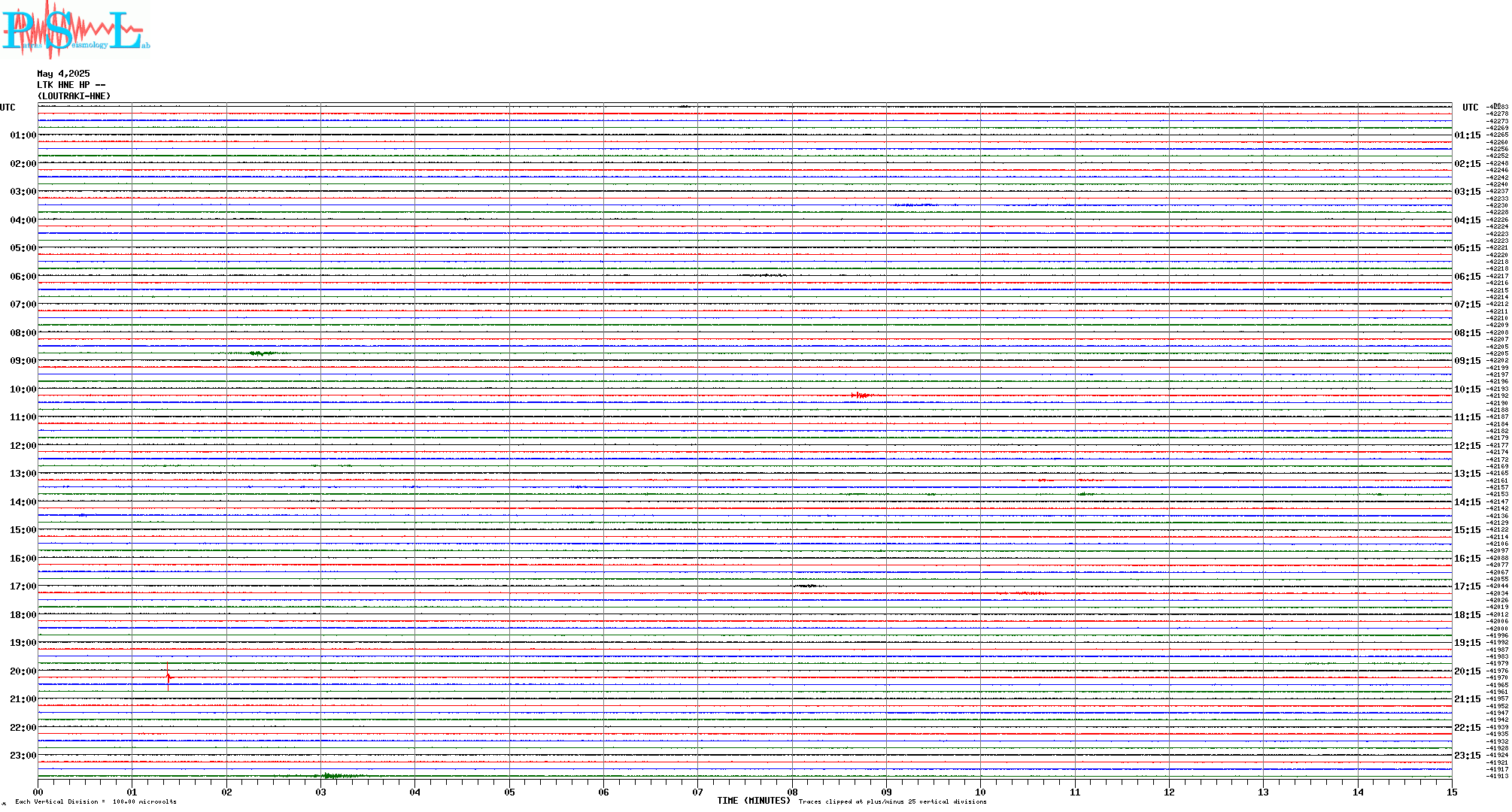The image size is (1512, 812).
Task: Click the 23:15 label on right side
Action: tap(1467, 756)
